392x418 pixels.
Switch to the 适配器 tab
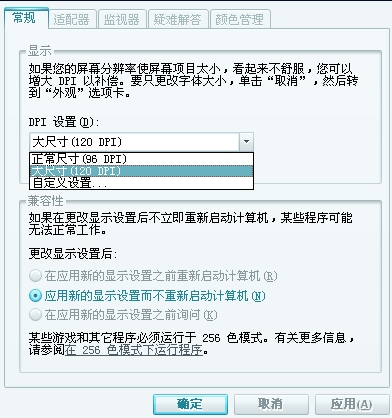click(x=72, y=19)
